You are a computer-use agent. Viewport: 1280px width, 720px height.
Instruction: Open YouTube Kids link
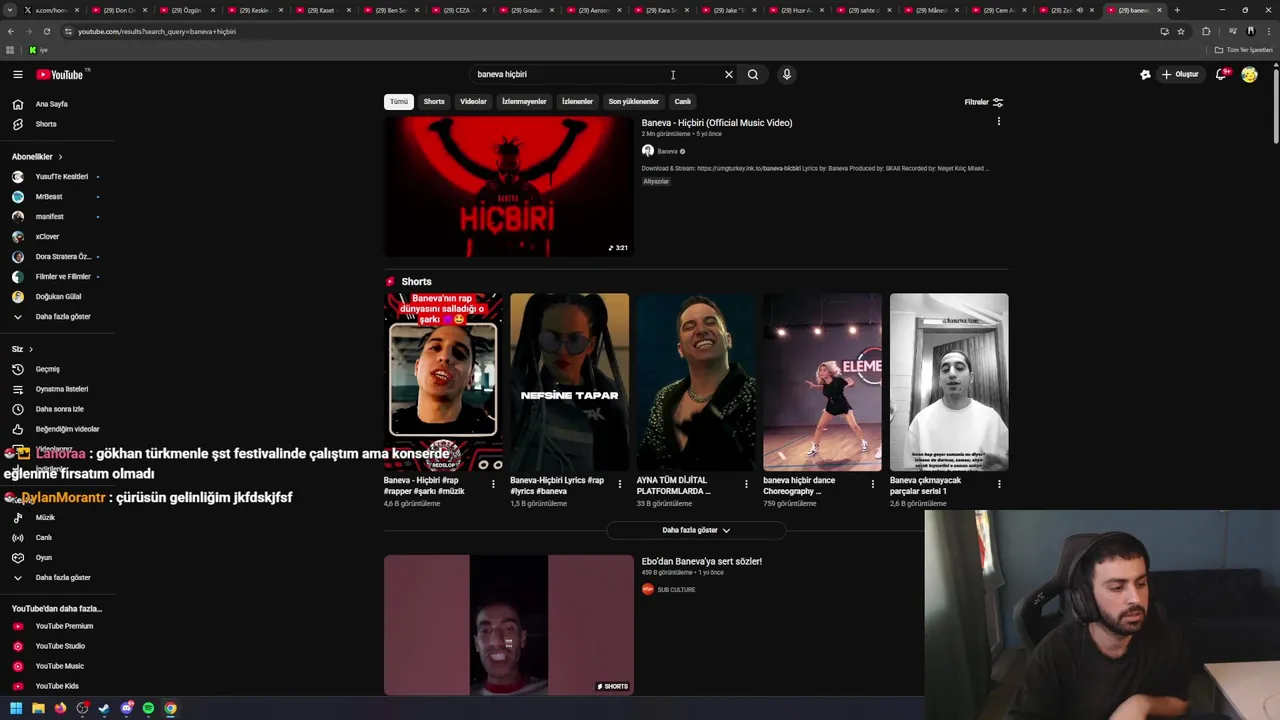point(57,686)
